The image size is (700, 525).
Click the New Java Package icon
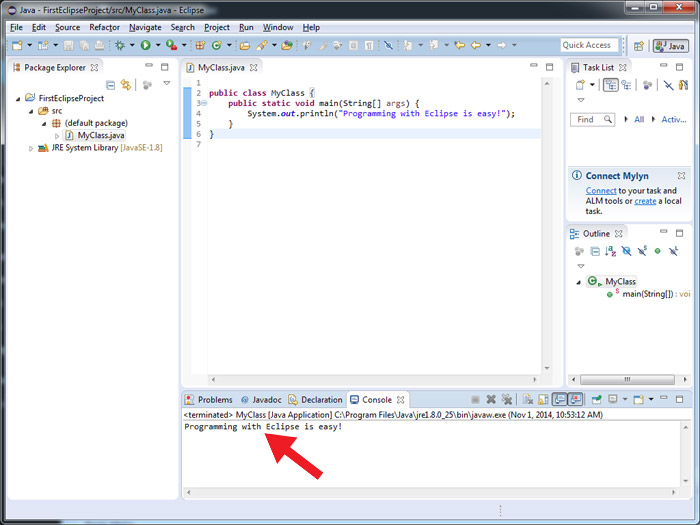tap(200, 45)
